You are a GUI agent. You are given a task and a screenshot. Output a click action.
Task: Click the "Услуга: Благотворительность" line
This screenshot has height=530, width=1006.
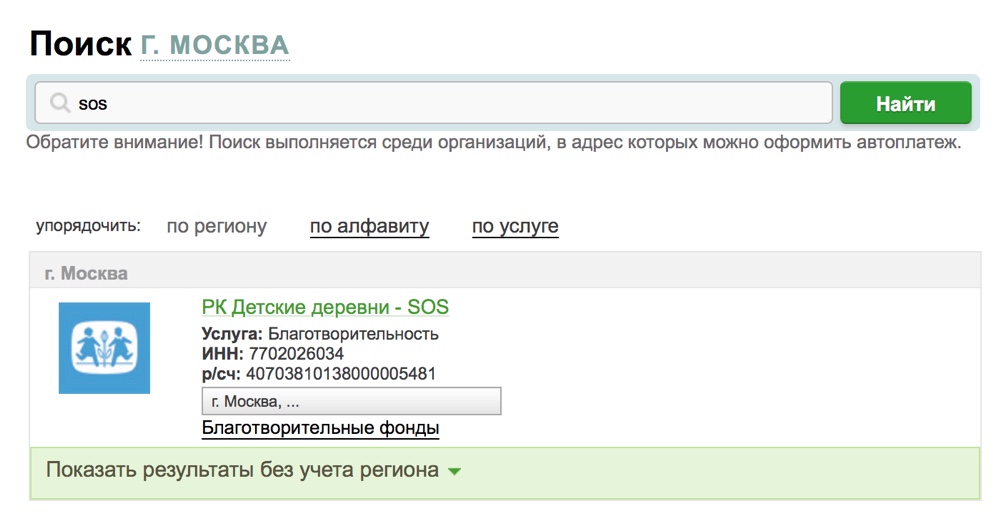tap(320, 334)
